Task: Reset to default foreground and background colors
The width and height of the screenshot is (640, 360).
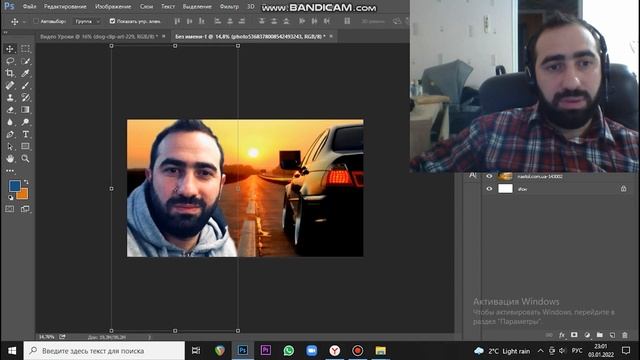Action: click(11, 198)
